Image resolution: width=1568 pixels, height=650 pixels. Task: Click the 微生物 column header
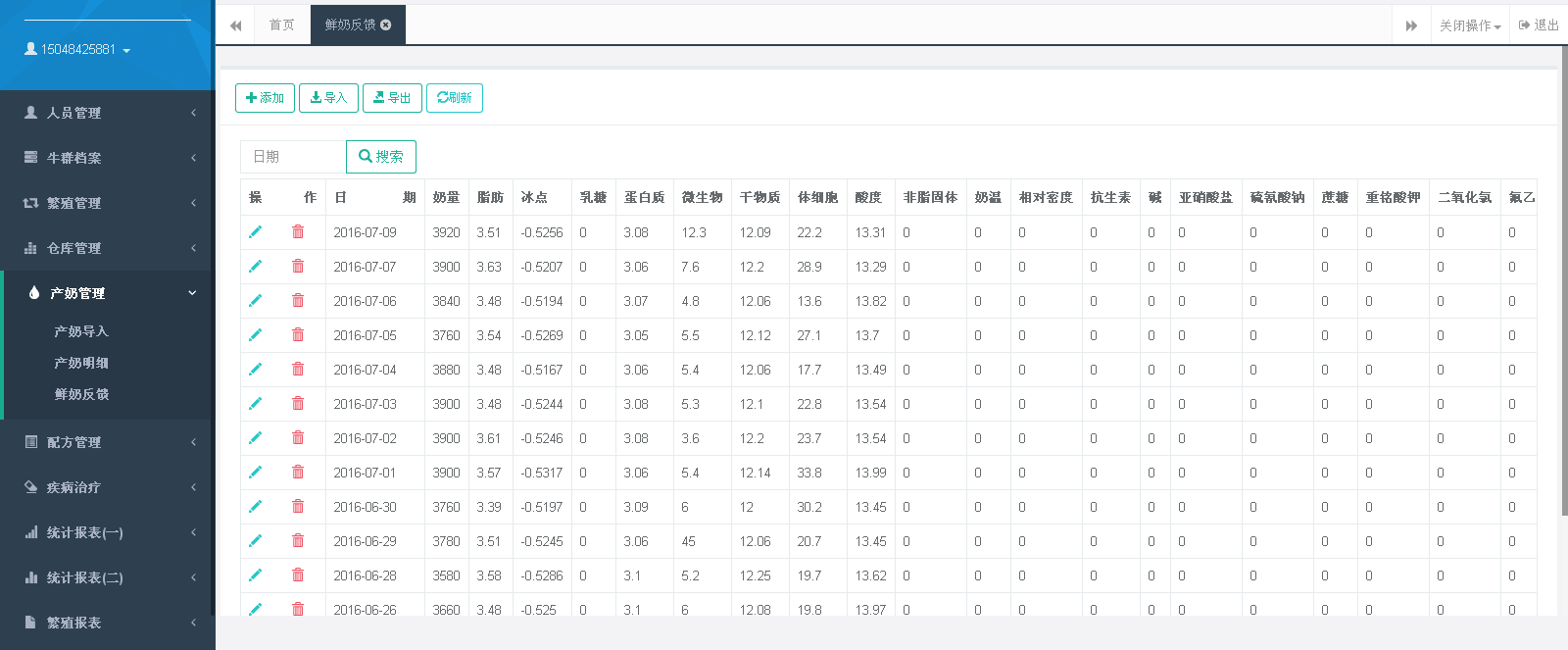(x=702, y=197)
